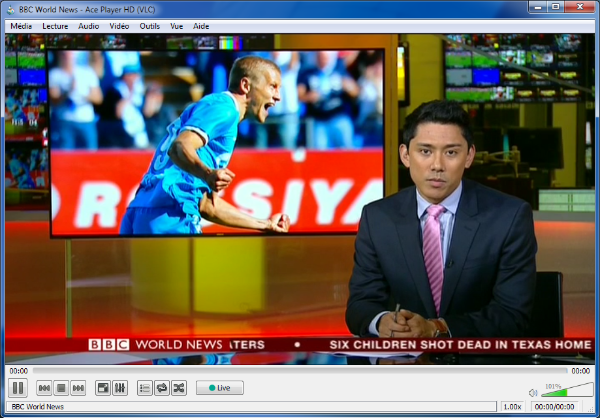Skip to the previous media item
The image size is (600, 418).
coord(44,388)
